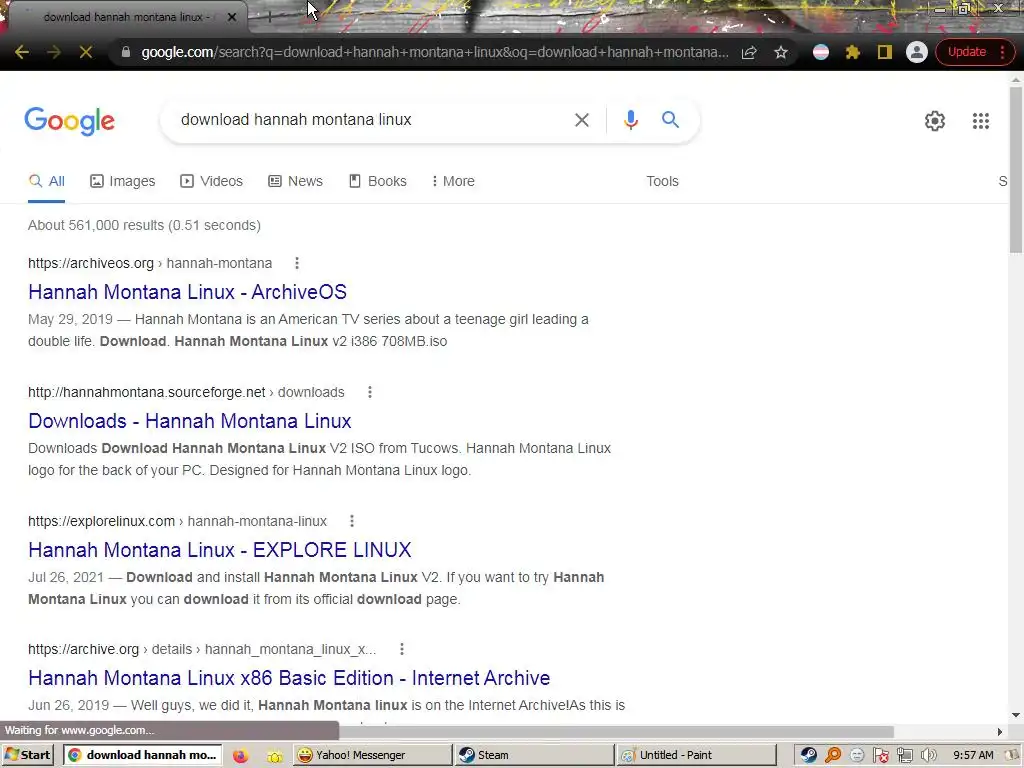Open the Google apps grid
Viewport: 1024px width, 768px height.
click(980, 121)
